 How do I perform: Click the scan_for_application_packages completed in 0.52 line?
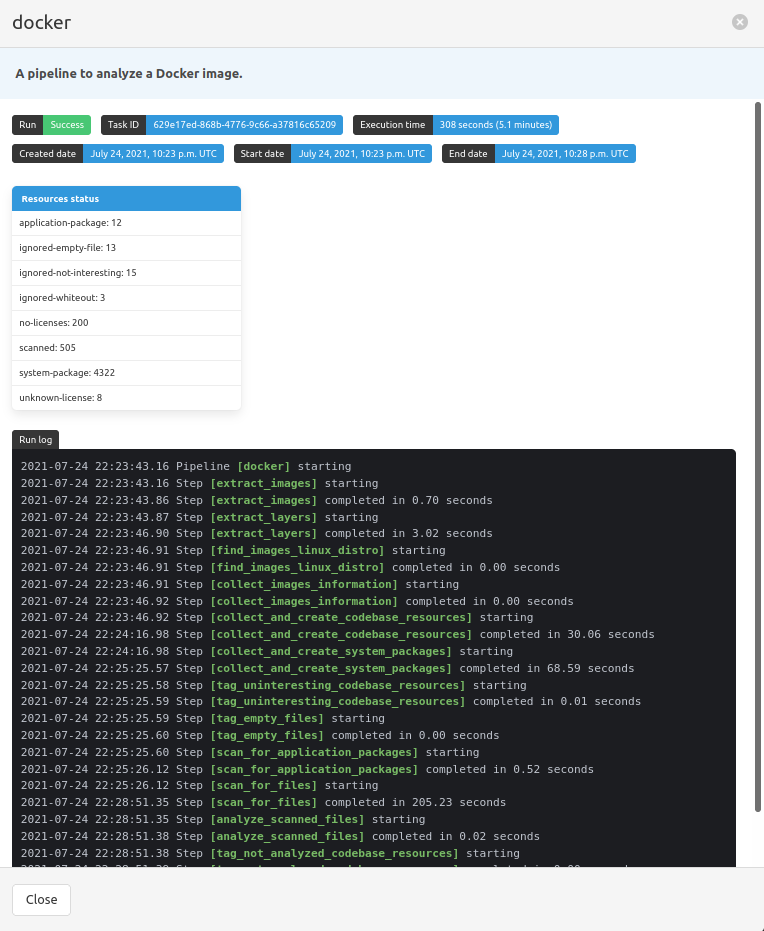[307, 770]
